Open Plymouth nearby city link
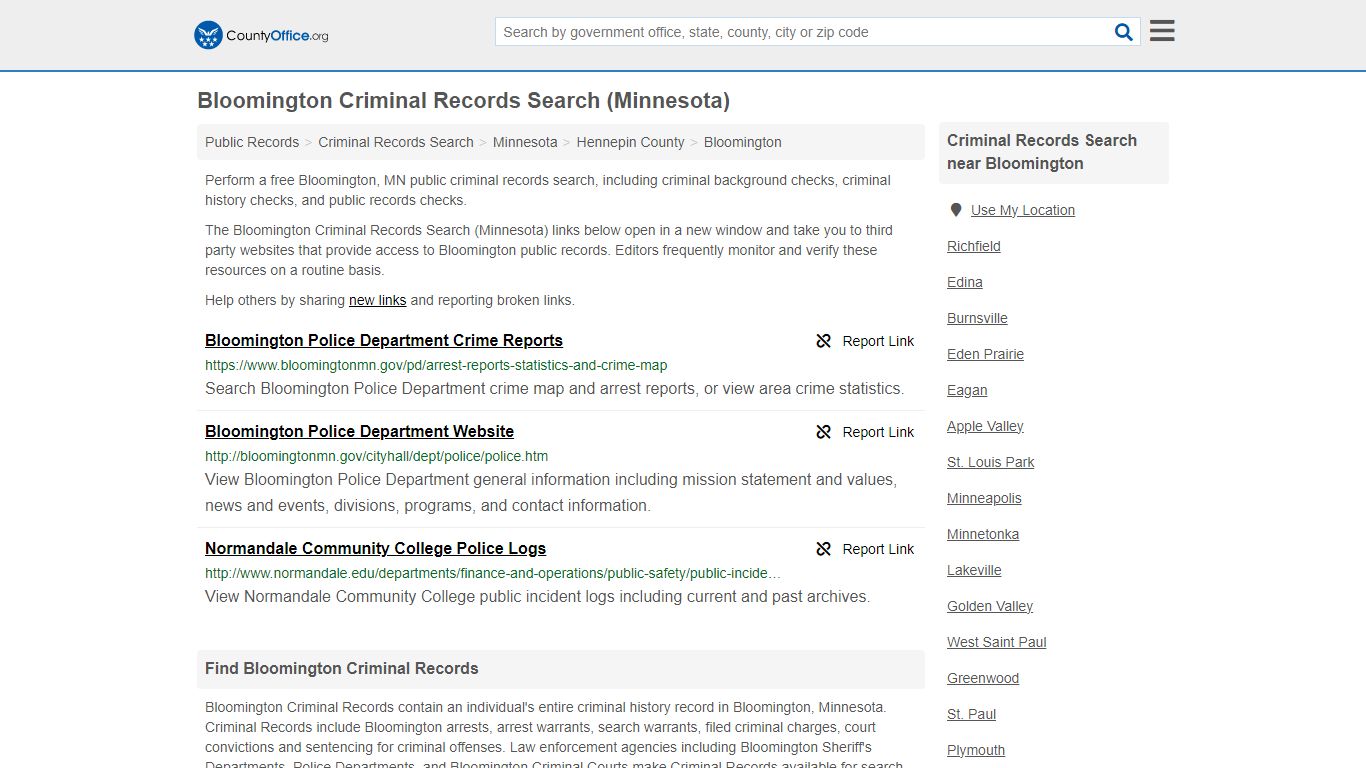The image size is (1366, 768). [976, 750]
